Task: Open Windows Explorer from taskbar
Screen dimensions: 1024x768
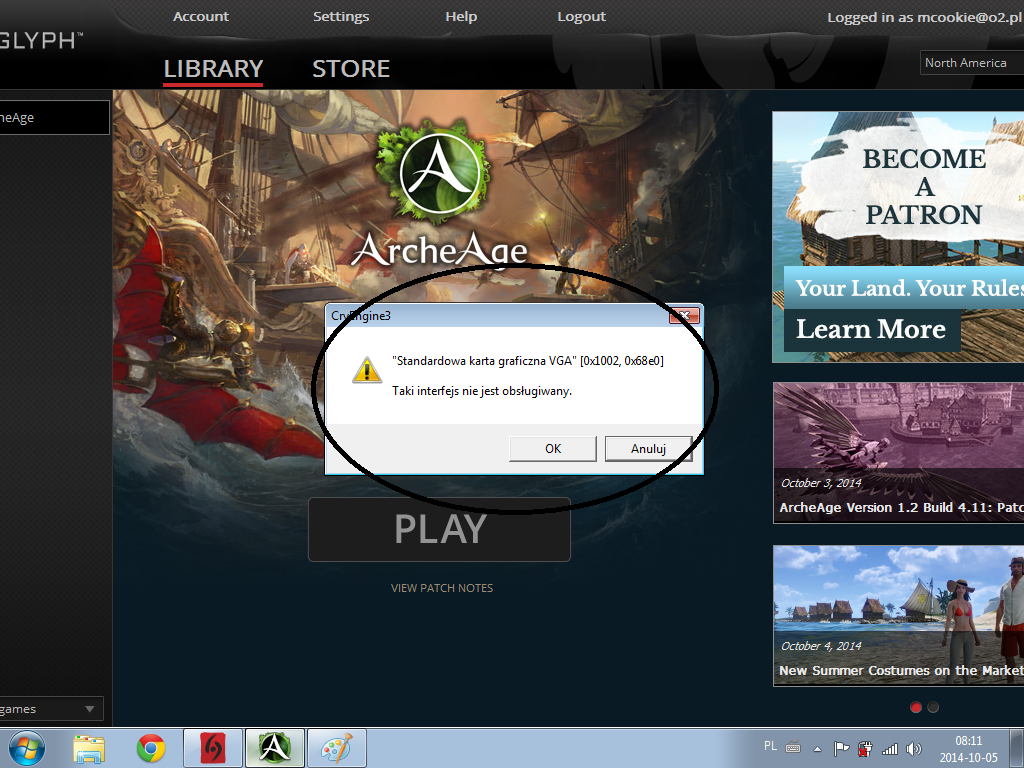Action: coord(89,748)
